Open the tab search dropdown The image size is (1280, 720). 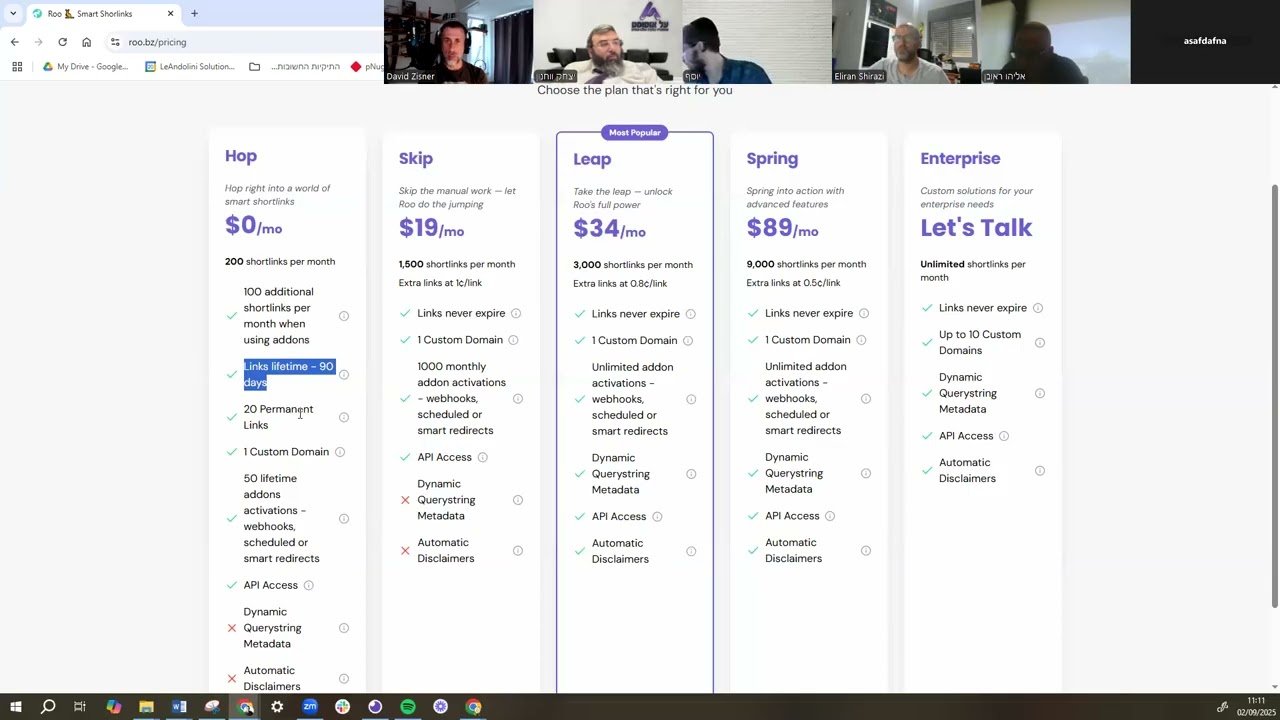pyautogui.click(x=13, y=14)
